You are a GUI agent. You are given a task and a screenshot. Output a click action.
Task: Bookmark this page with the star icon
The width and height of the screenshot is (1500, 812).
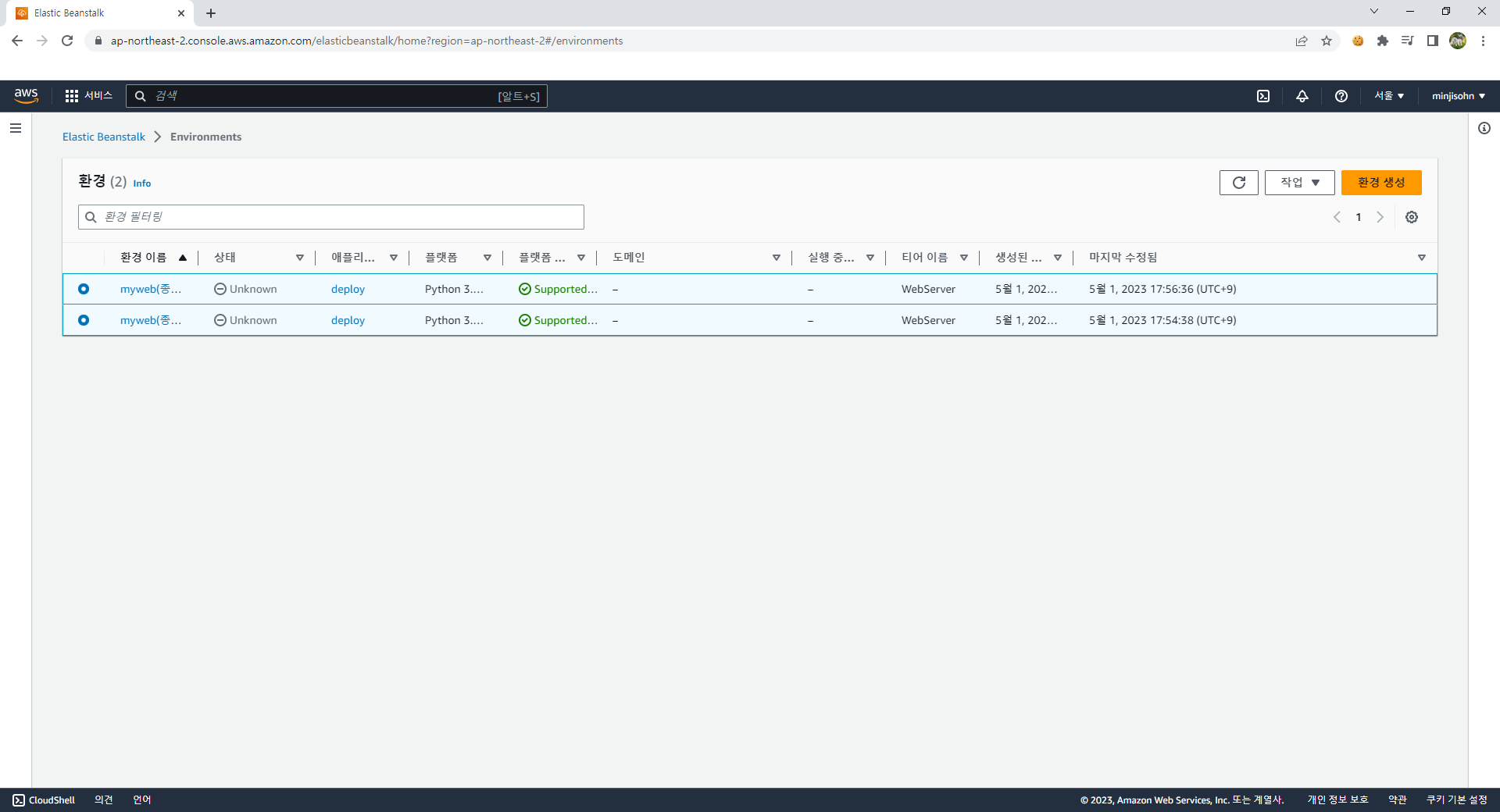click(x=1327, y=41)
